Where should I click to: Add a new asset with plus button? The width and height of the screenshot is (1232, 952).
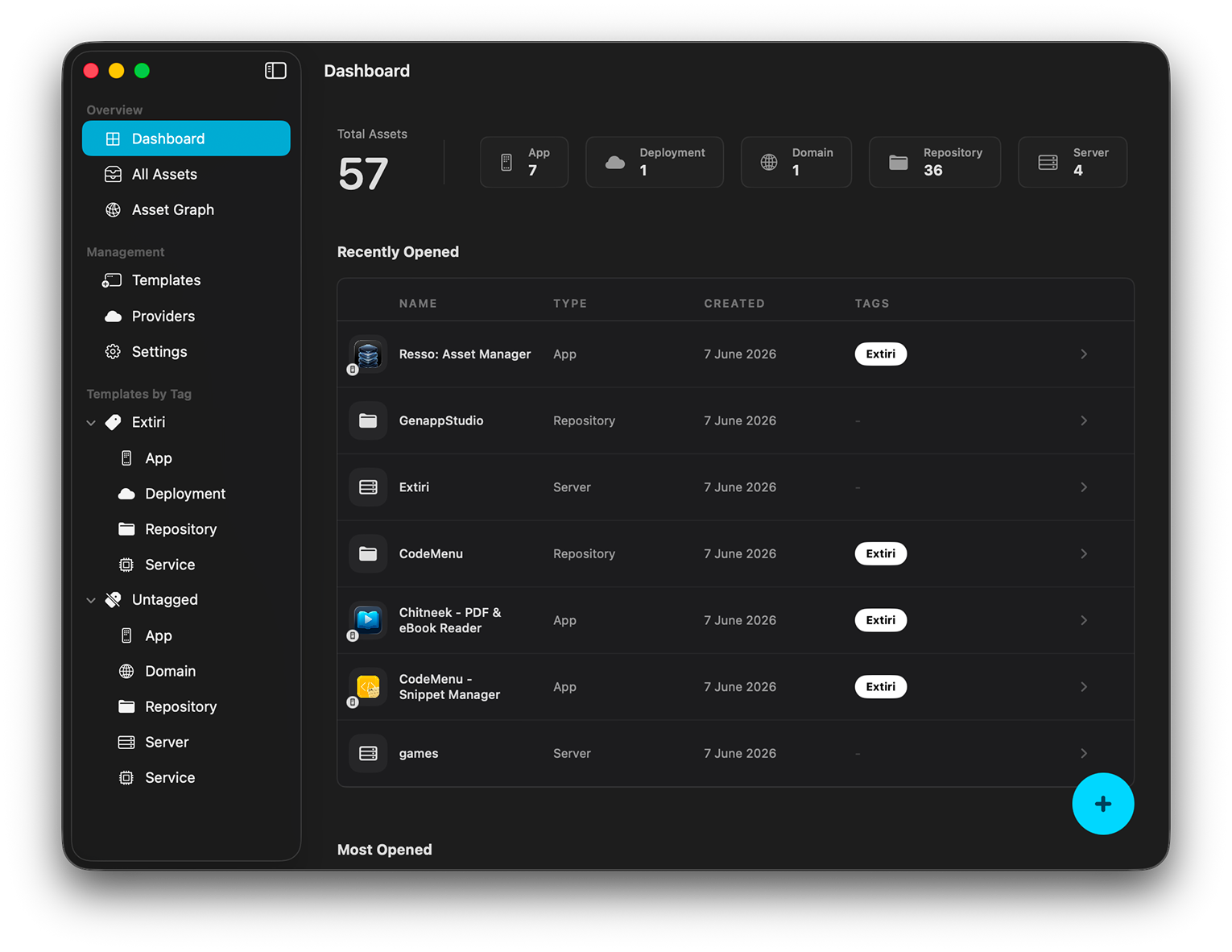coord(1103,804)
